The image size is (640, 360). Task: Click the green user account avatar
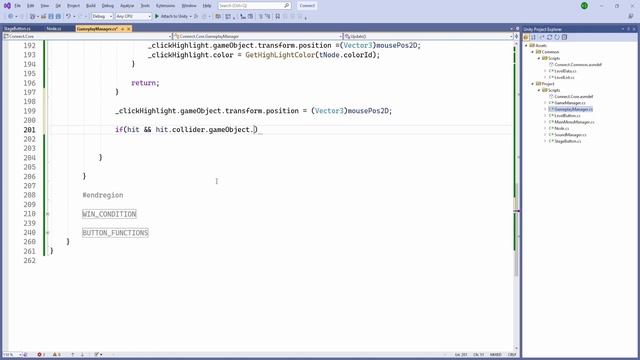584,6
